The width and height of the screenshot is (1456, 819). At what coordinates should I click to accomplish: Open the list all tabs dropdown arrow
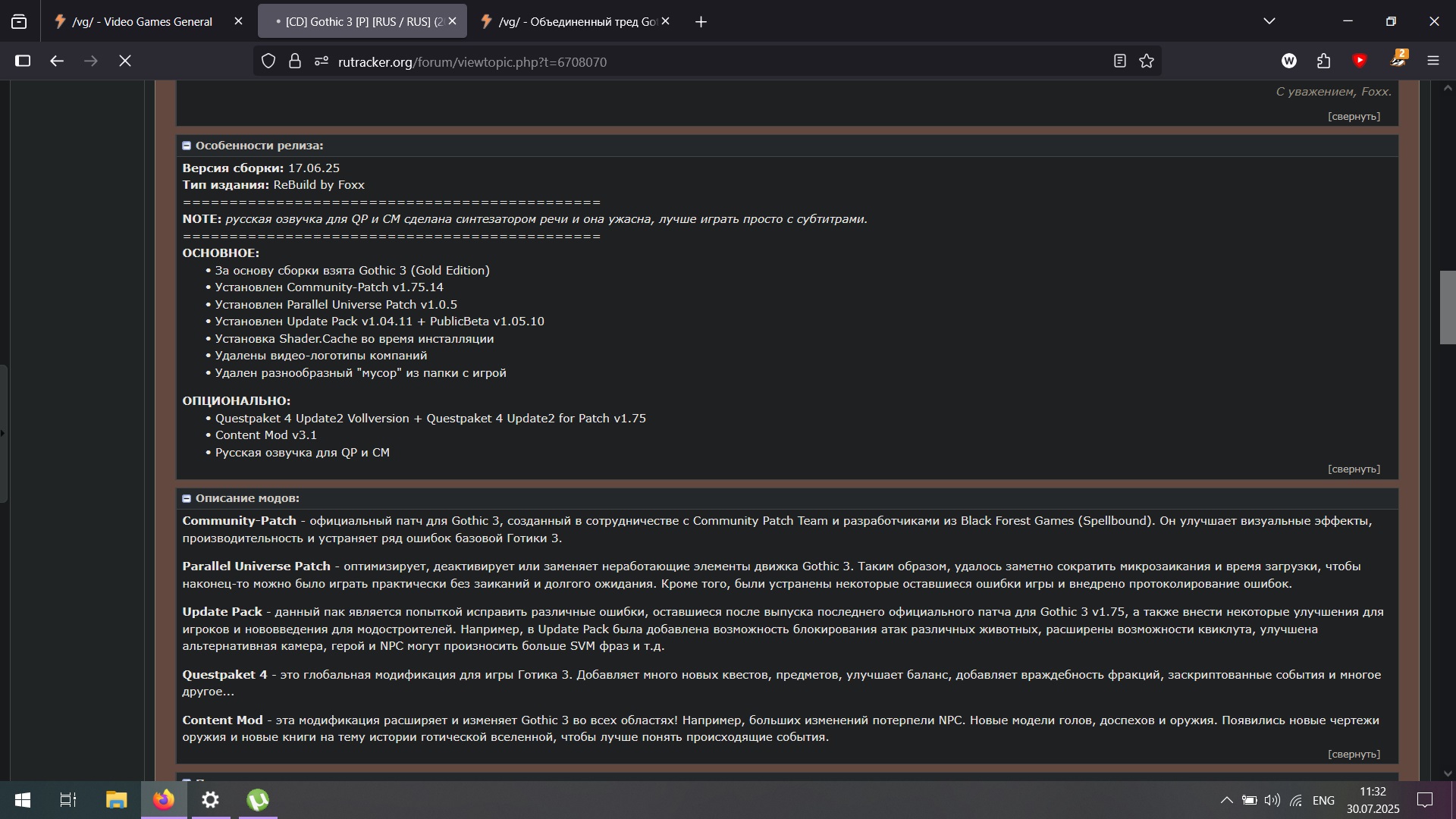coord(1269,21)
